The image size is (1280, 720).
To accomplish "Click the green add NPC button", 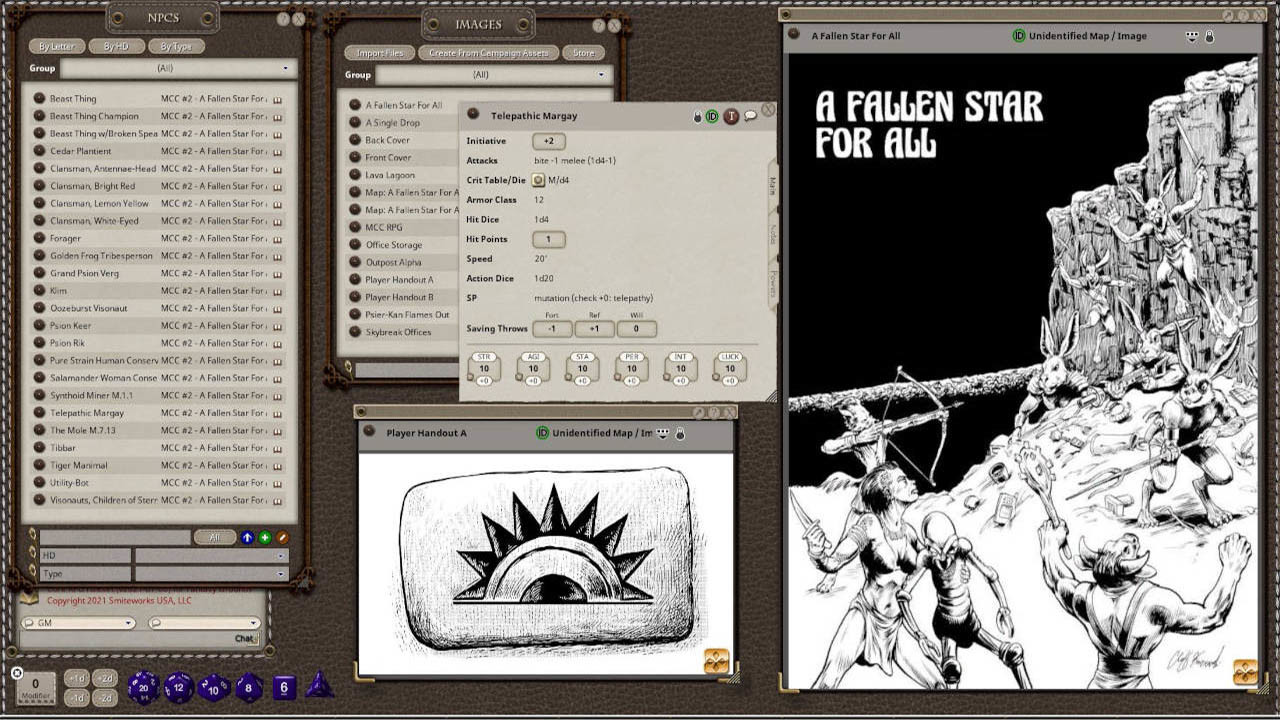I will (265, 538).
